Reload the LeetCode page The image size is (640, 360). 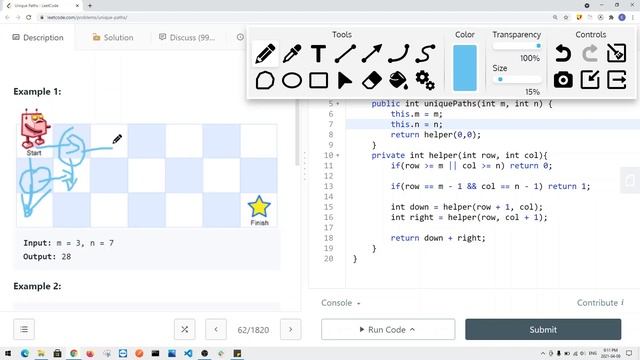click(29, 18)
